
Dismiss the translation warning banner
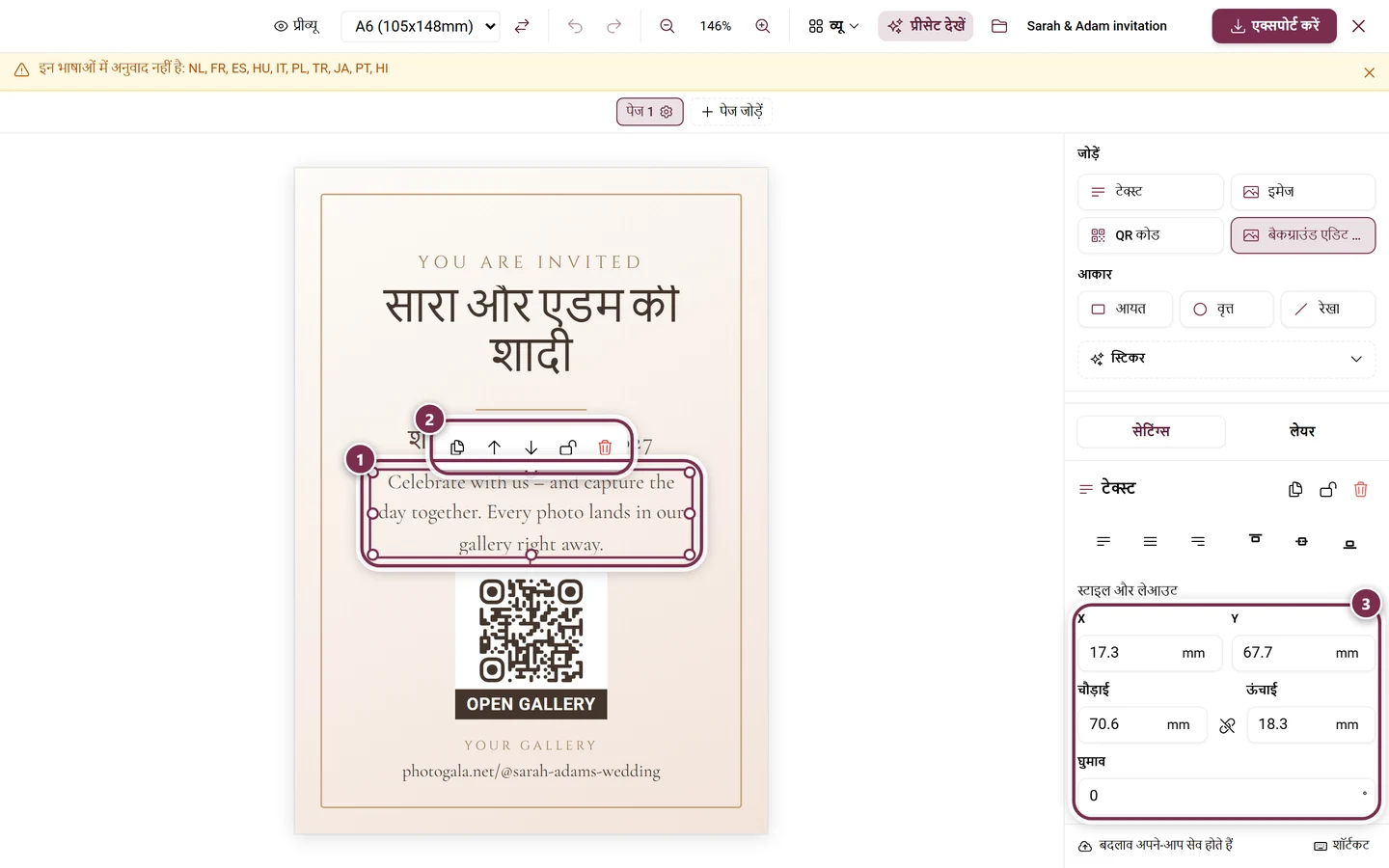1369,72
